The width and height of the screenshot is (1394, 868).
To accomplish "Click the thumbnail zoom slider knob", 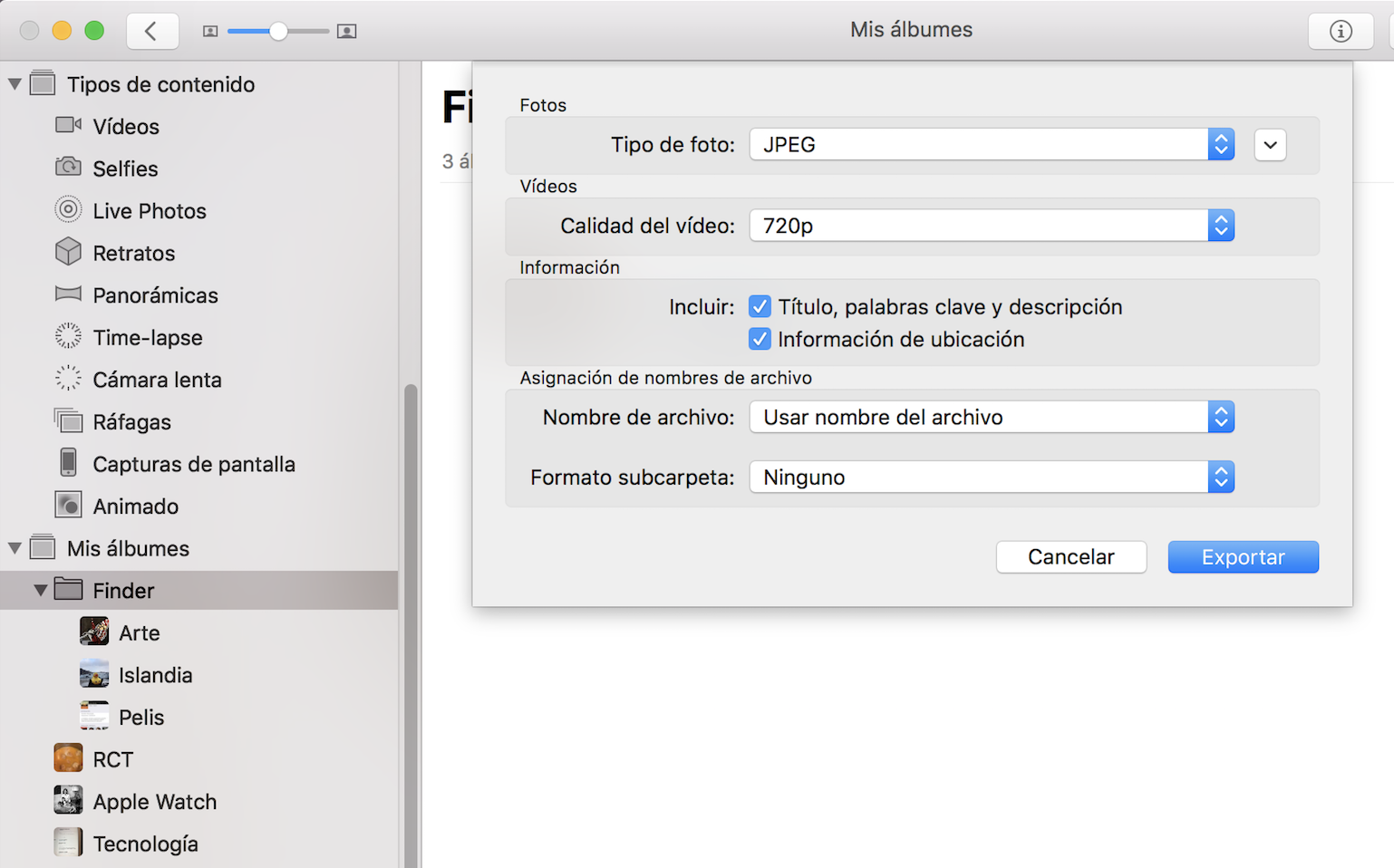I will tap(278, 32).
